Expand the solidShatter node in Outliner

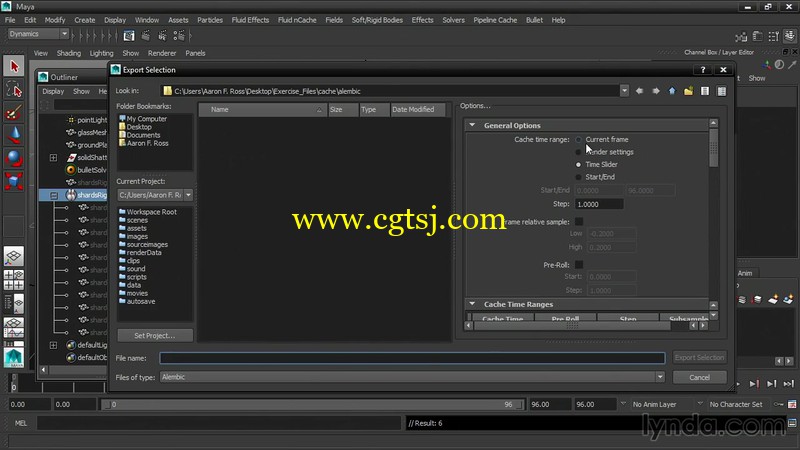tap(53, 158)
